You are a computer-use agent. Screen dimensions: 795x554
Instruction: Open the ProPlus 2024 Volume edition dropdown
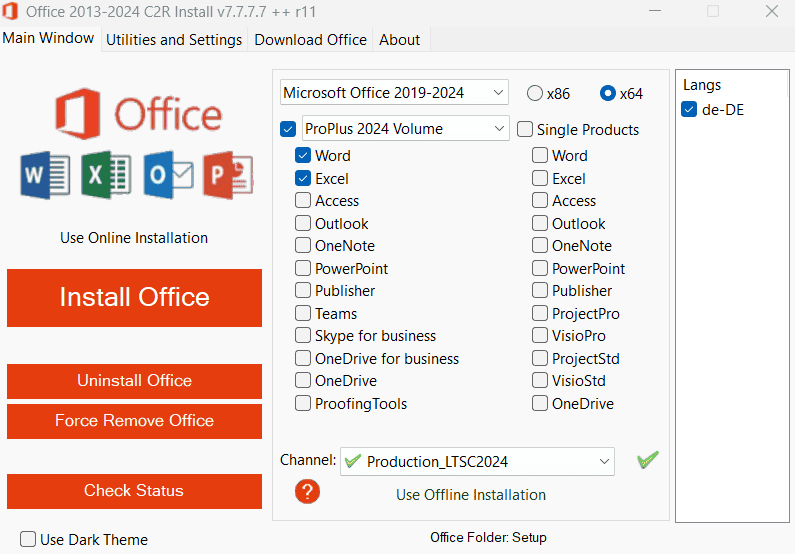click(x=406, y=128)
